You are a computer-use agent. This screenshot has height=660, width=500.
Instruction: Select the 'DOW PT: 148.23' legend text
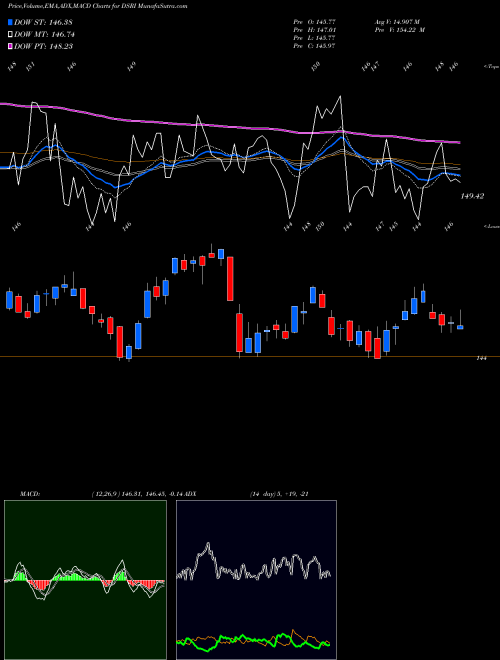click(x=44, y=46)
